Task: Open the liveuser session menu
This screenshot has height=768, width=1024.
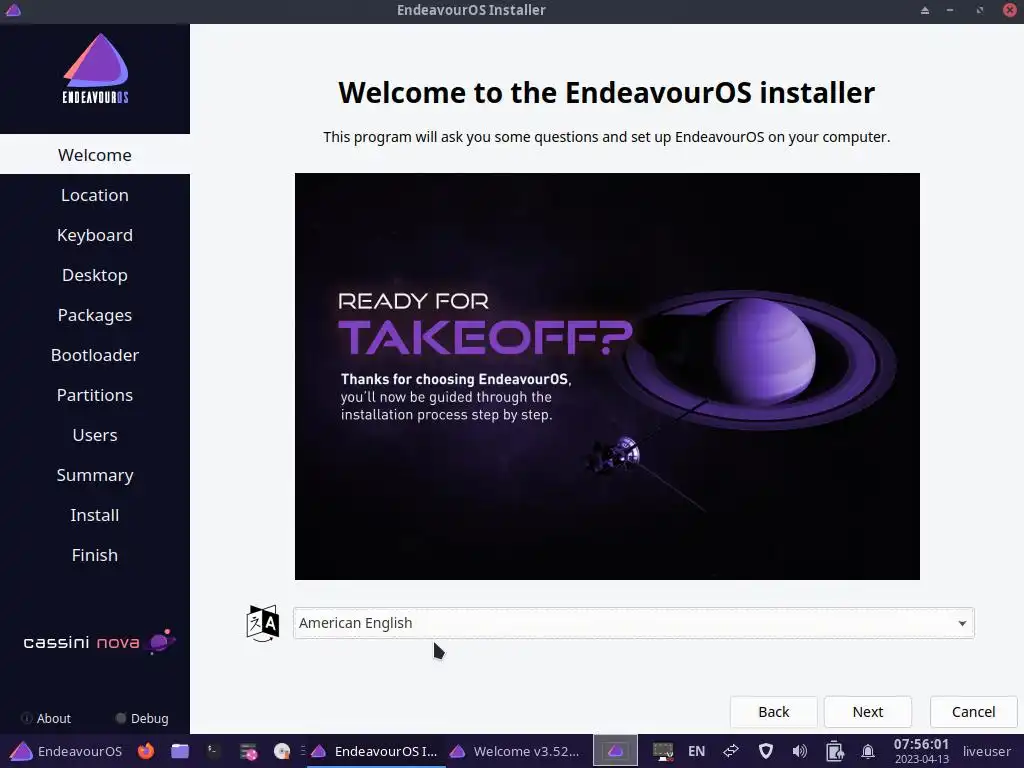Action: pos(986,751)
